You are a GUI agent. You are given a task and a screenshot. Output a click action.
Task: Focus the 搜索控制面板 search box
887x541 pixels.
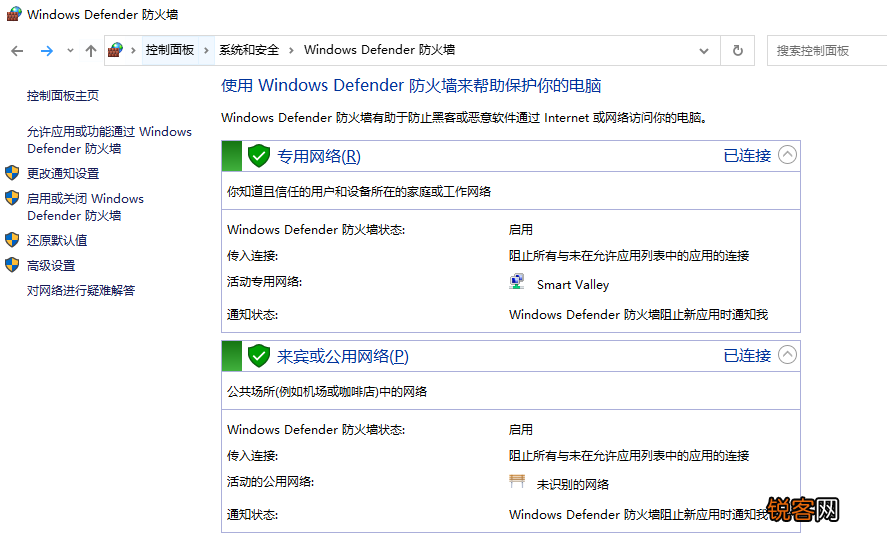click(827, 50)
